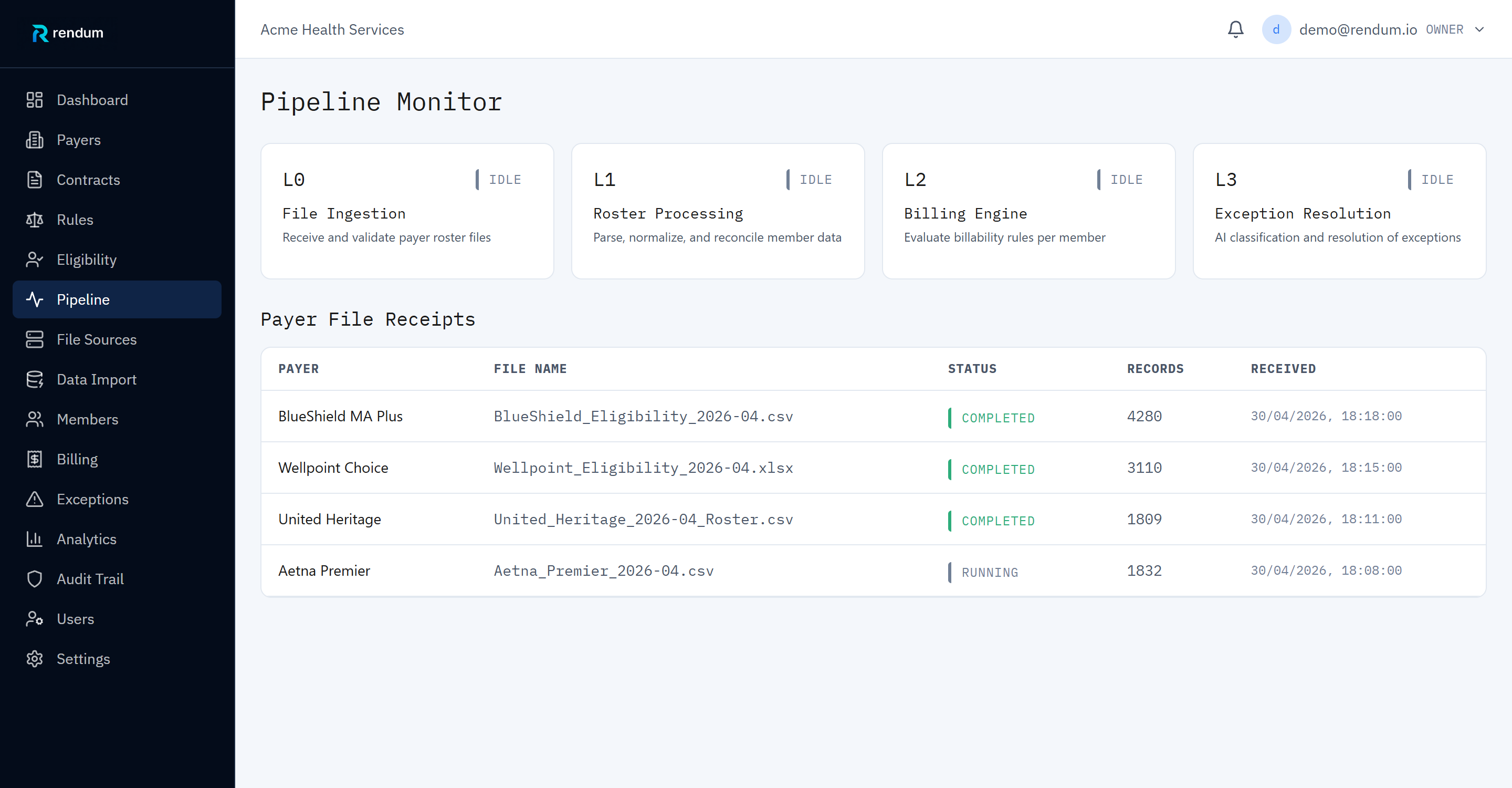The height and width of the screenshot is (788, 1512).
Task: Open the L1 Roster Processing card
Action: tap(718, 211)
